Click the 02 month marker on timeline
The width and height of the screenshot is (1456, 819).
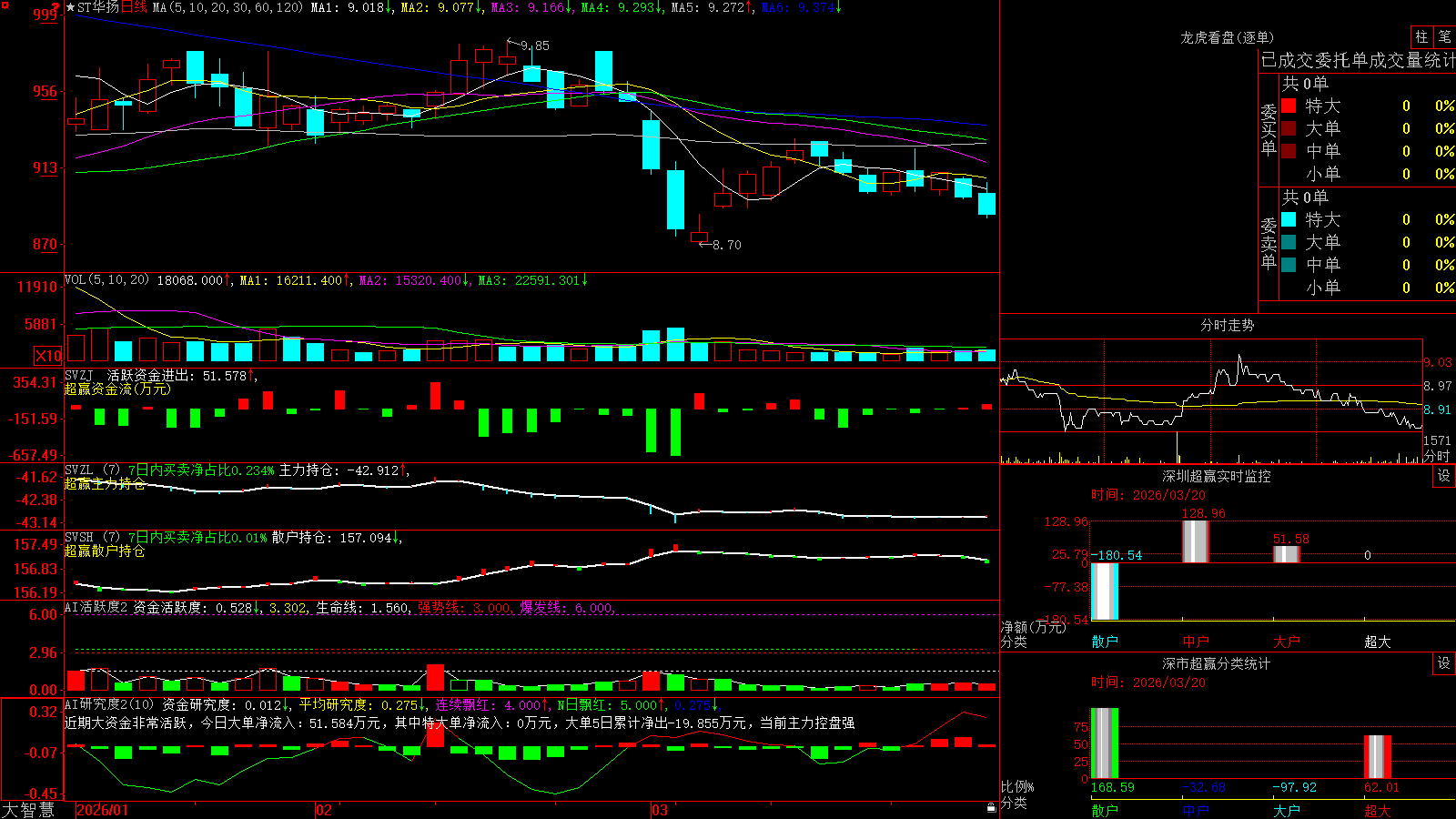324,810
